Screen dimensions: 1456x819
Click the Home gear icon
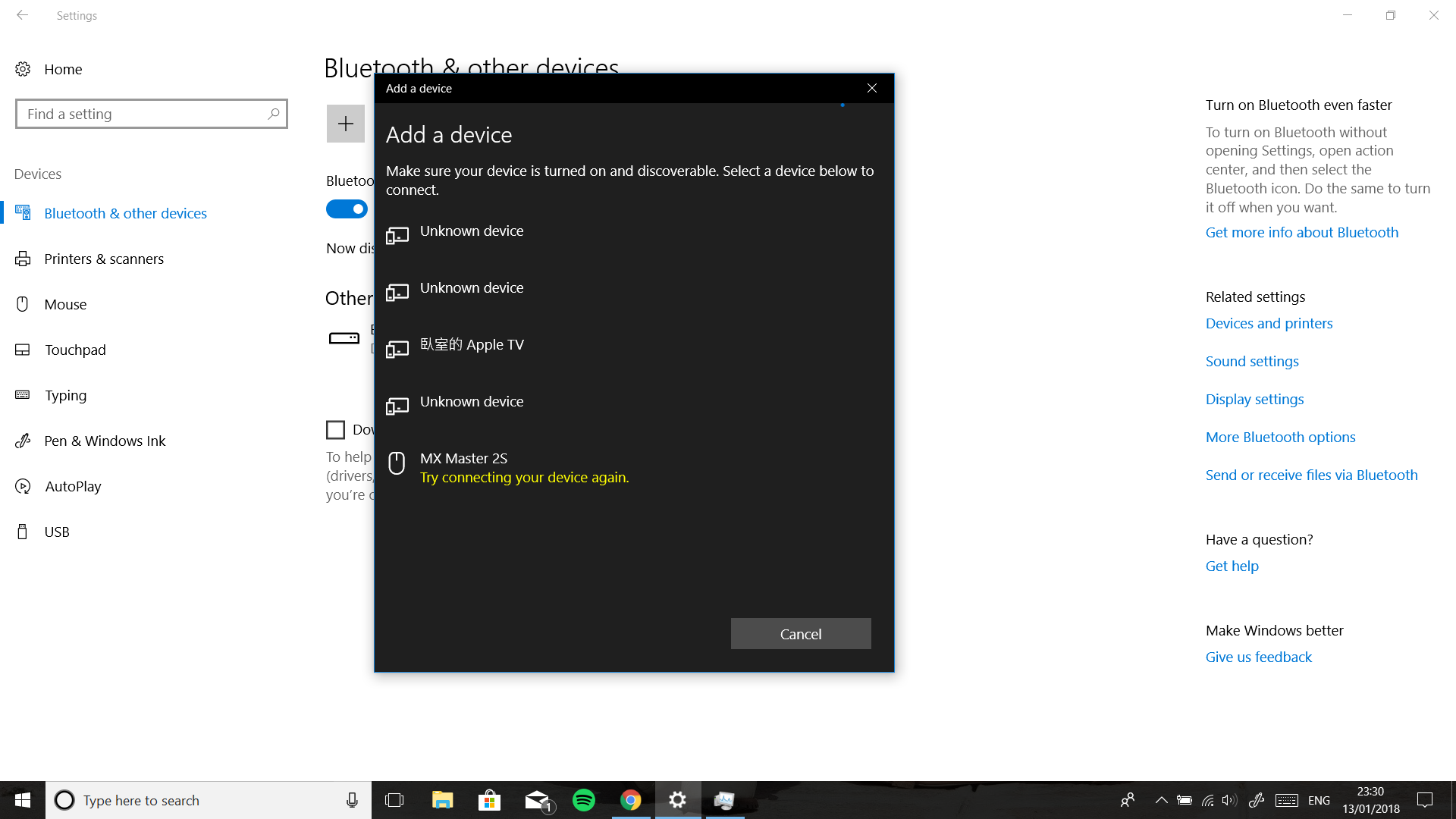click(x=23, y=69)
